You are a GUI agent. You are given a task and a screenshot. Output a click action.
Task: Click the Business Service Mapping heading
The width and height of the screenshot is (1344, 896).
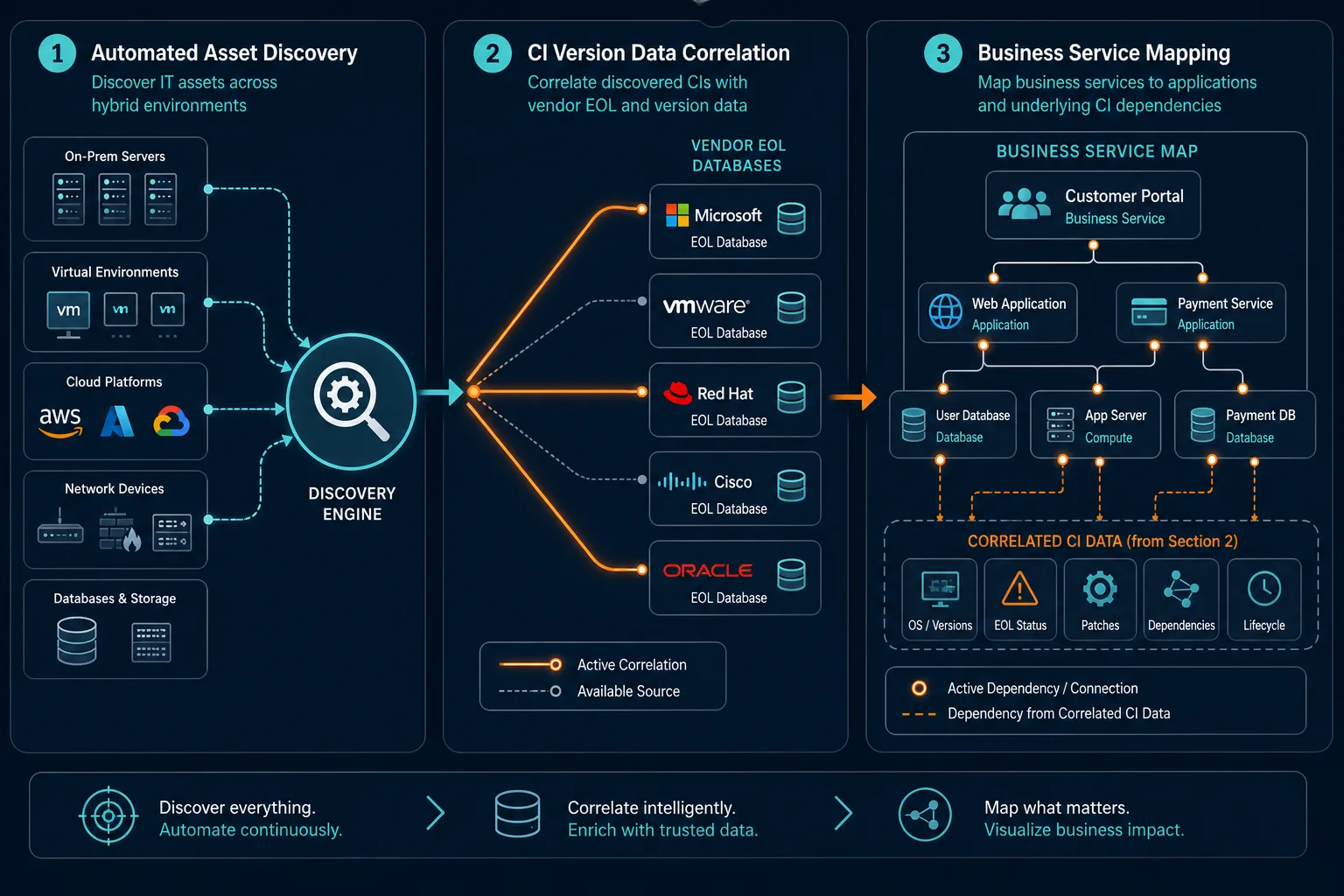pos(1103,53)
